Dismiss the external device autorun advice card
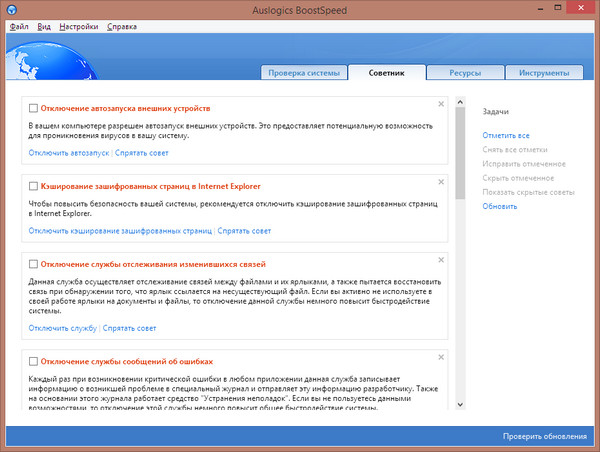The height and width of the screenshot is (452, 600). 441,104
